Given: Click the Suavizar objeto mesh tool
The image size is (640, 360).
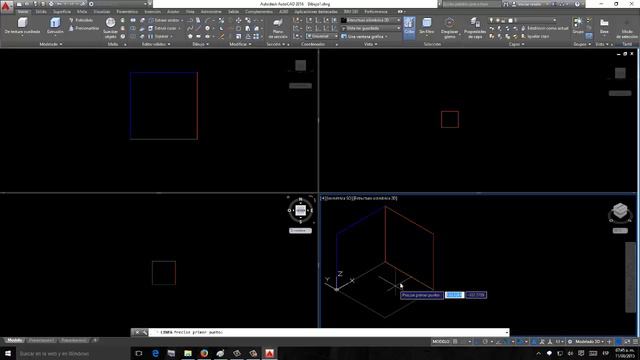Looking at the screenshot, I should click(110, 28).
